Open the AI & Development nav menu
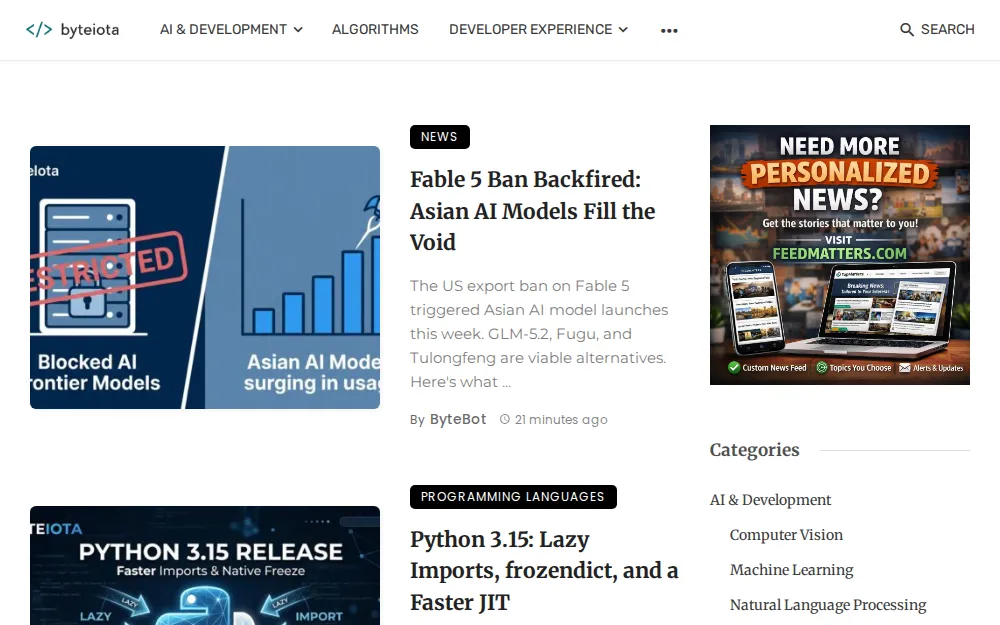Viewport: 1000px width, 625px height. [223, 29]
